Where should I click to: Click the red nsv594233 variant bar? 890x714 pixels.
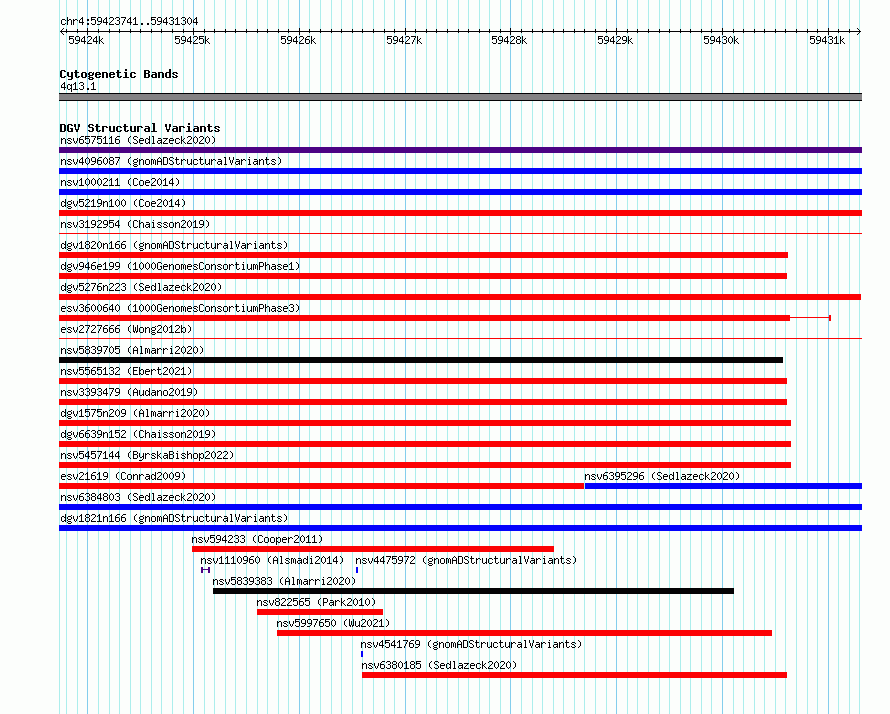pyautogui.click(x=373, y=549)
